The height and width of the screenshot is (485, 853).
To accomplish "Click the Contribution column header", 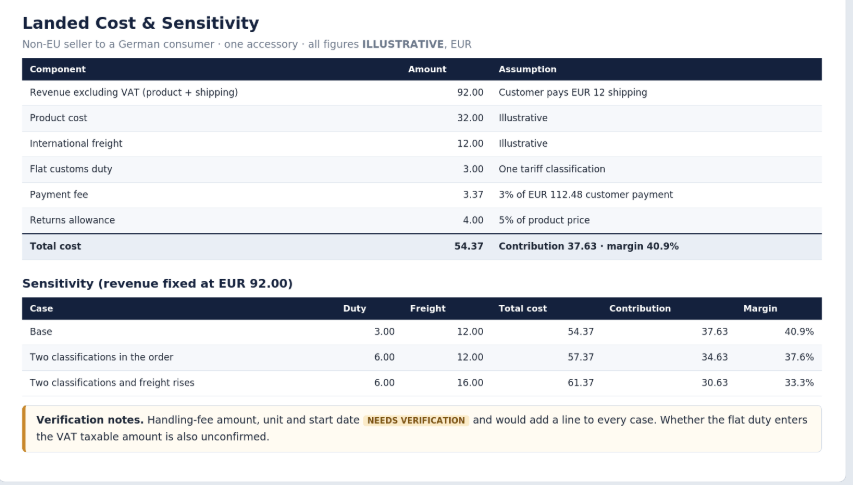I will (640, 308).
